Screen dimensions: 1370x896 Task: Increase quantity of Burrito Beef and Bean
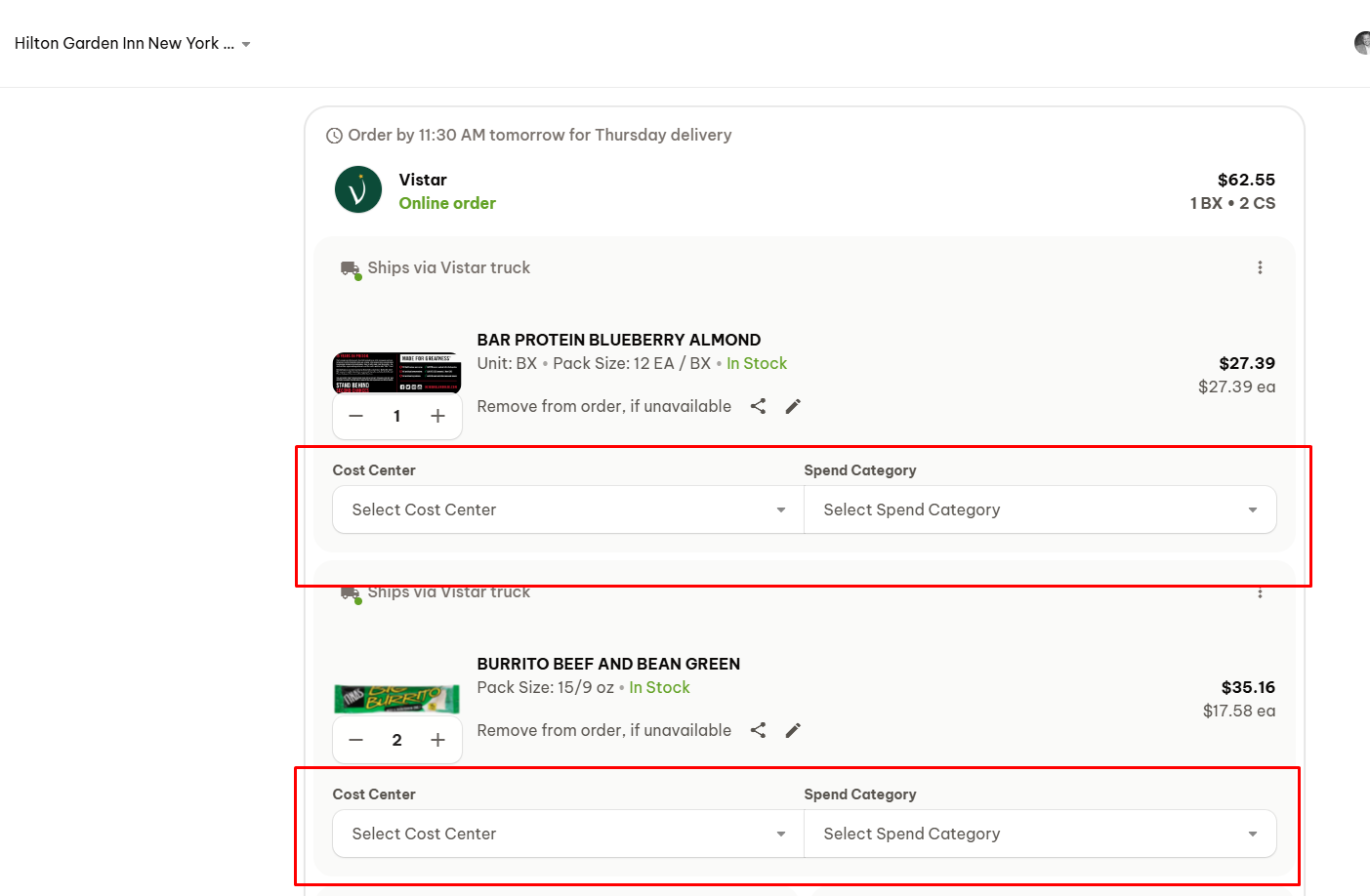point(437,740)
